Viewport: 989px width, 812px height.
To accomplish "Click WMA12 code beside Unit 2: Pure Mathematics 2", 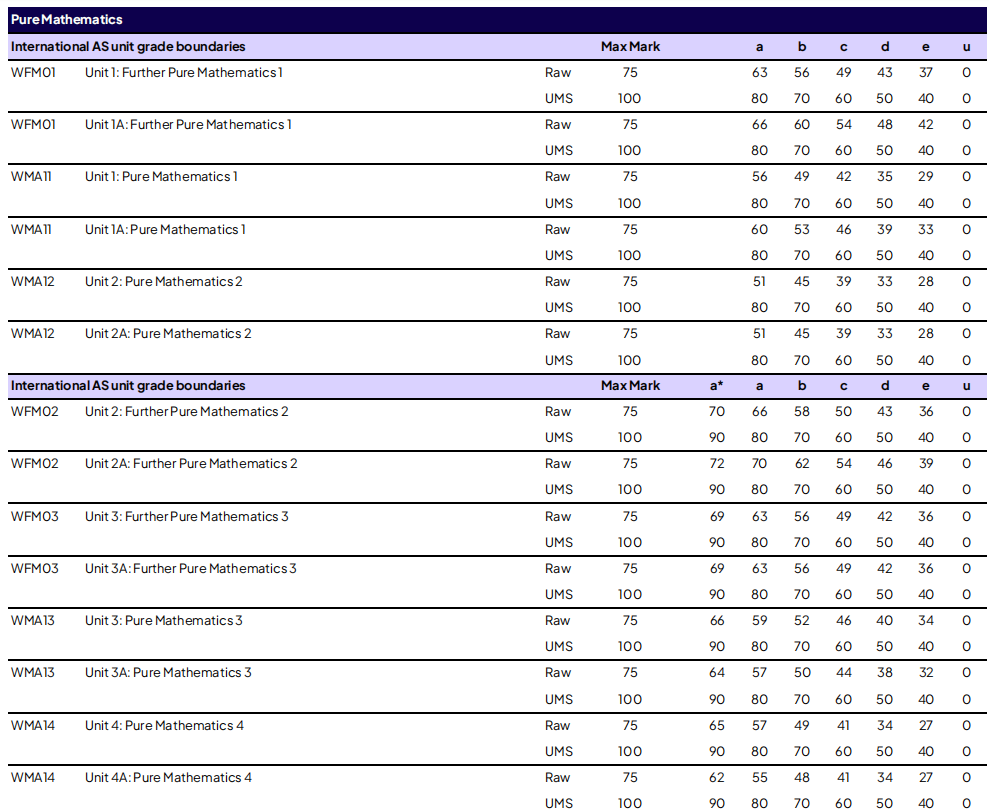I will pos(33,282).
